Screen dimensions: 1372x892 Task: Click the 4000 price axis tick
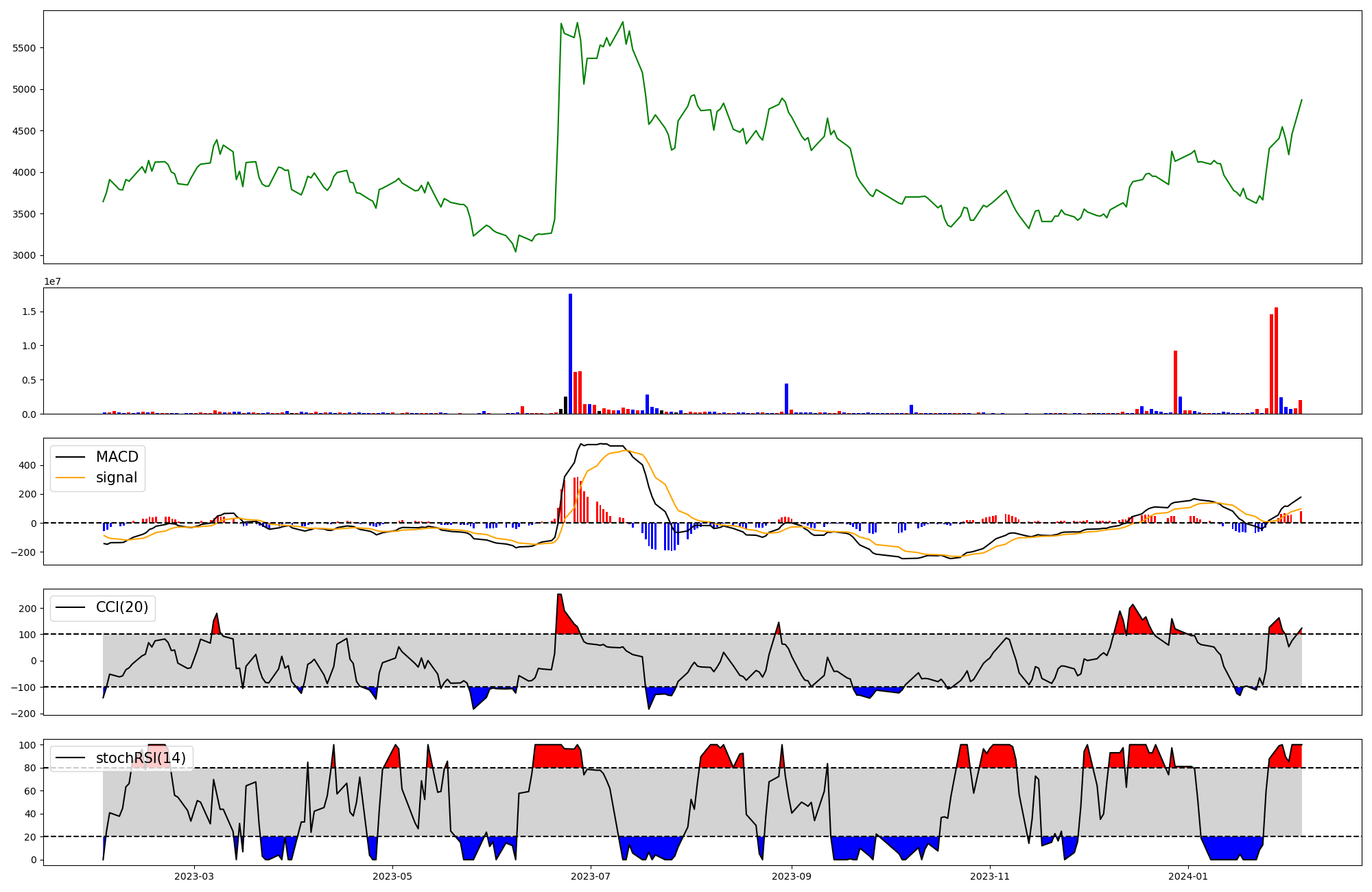[x=25, y=172]
